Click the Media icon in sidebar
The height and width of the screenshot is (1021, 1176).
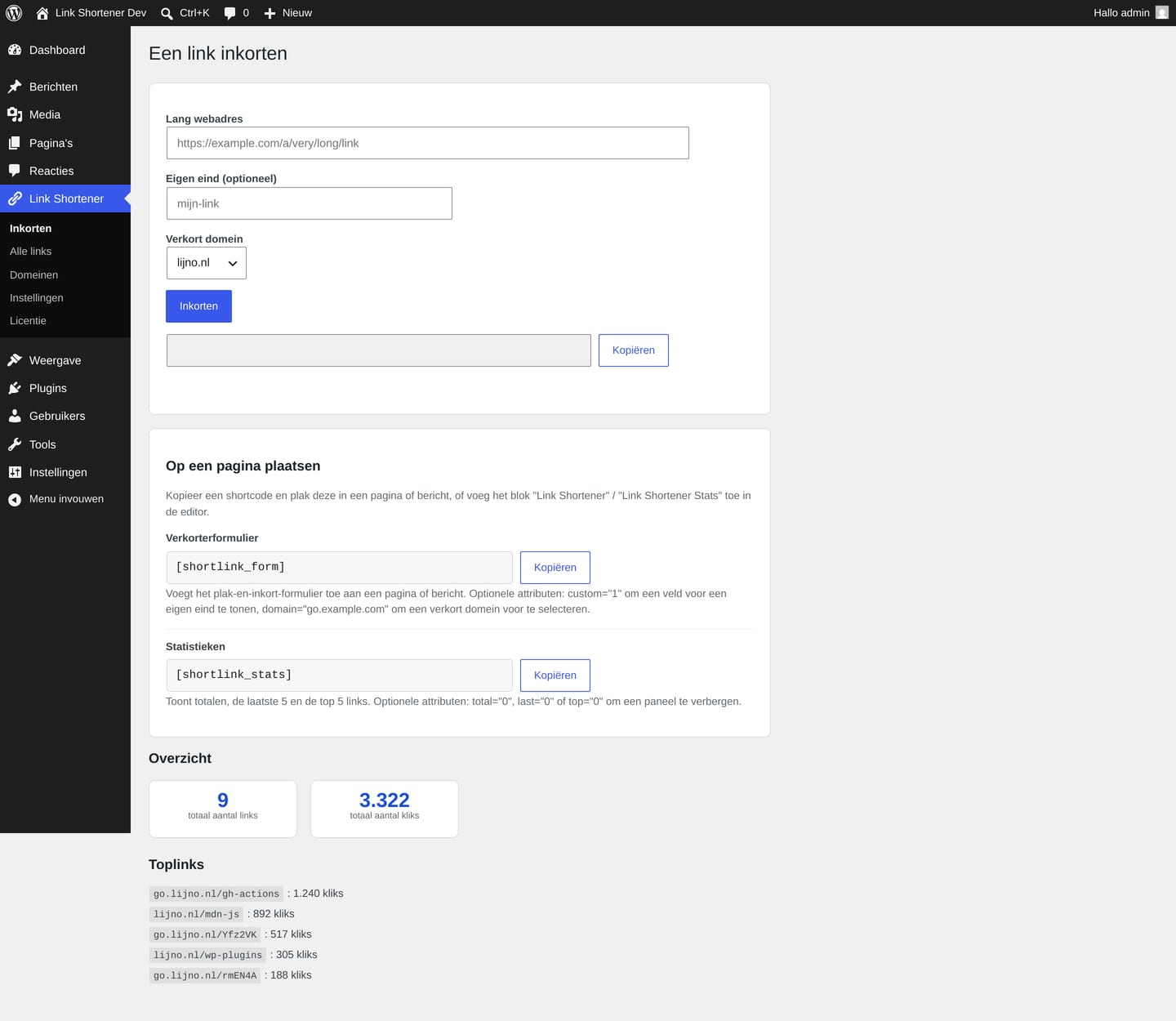tap(15, 114)
